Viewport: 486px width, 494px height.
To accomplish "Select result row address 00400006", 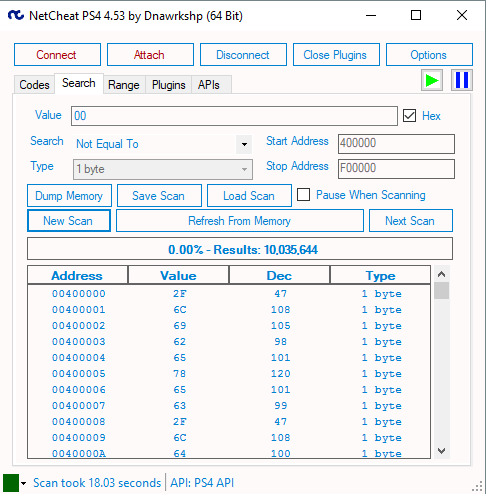I will click(x=229, y=390).
